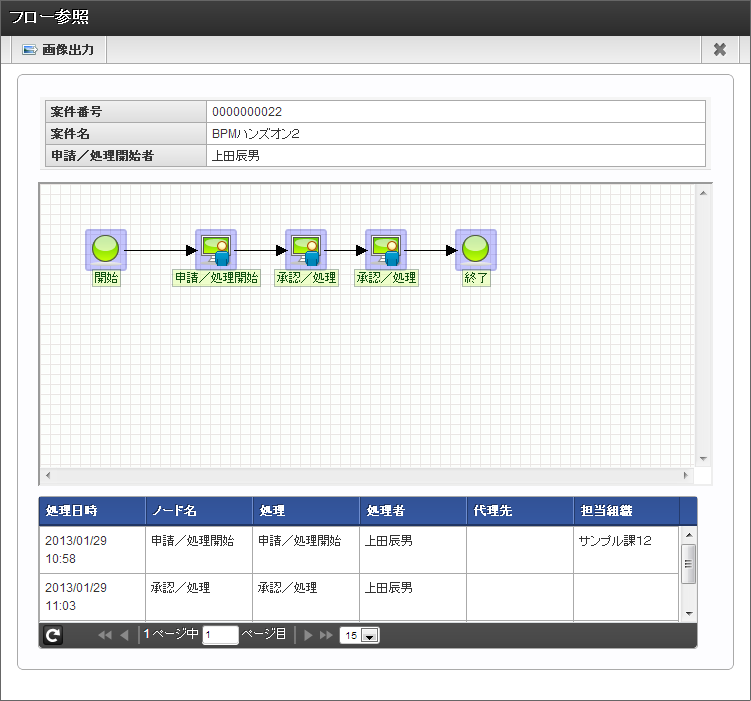Click the 担当組織 column header

(x=626, y=511)
